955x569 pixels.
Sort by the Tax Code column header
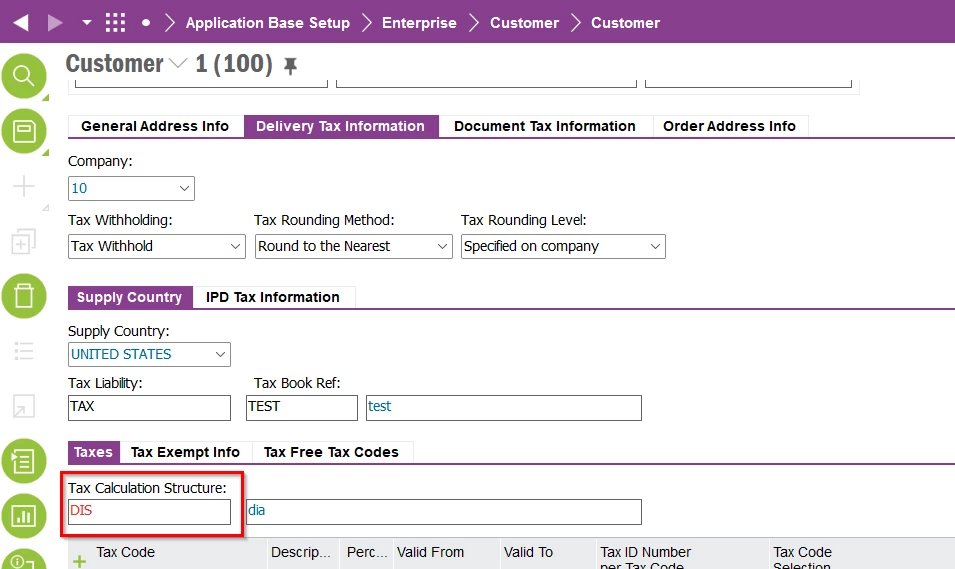pos(125,552)
